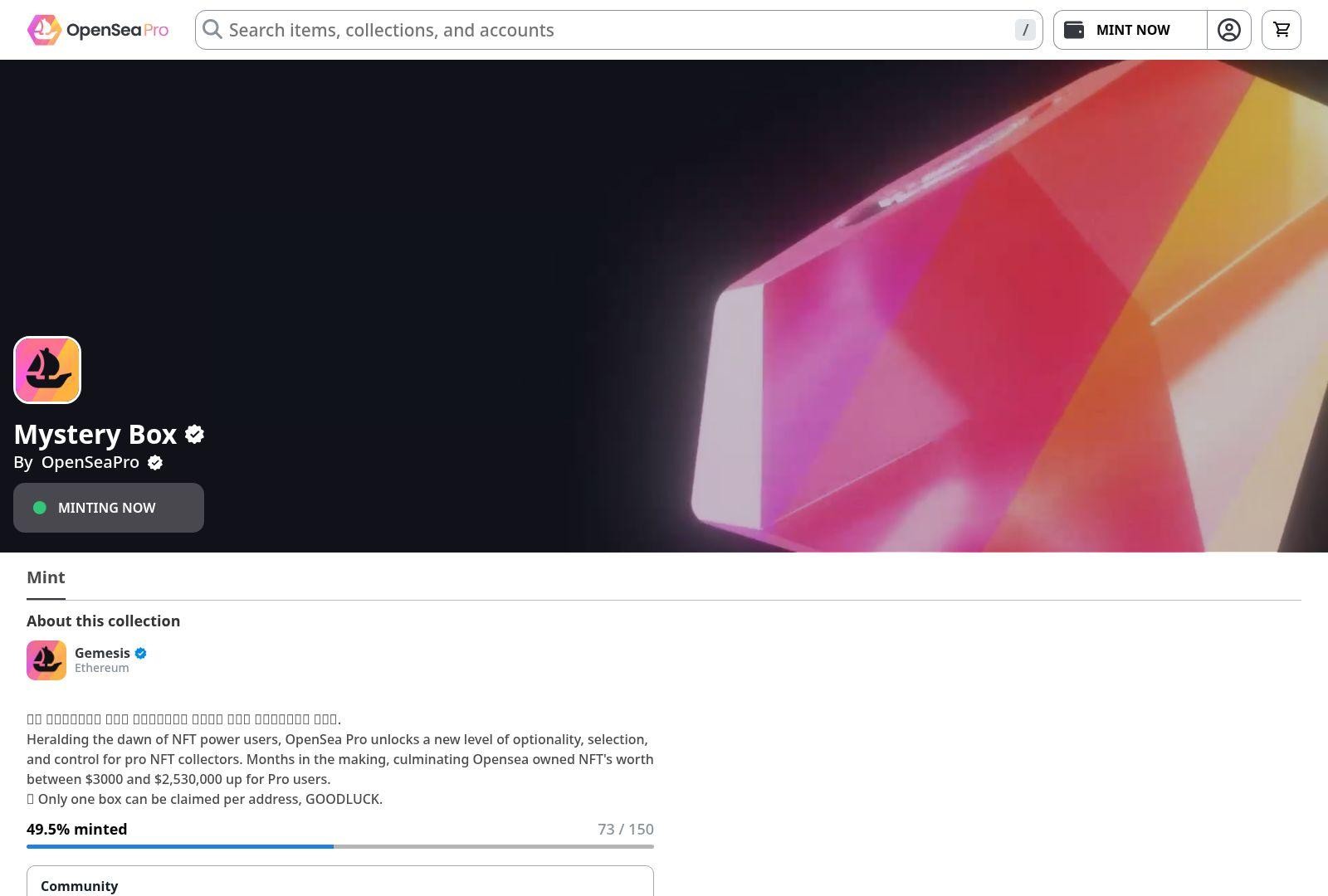Click the search magnifier icon
This screenshot has width=1328, height=896.
pyautogui.click(x=212, y=30)
